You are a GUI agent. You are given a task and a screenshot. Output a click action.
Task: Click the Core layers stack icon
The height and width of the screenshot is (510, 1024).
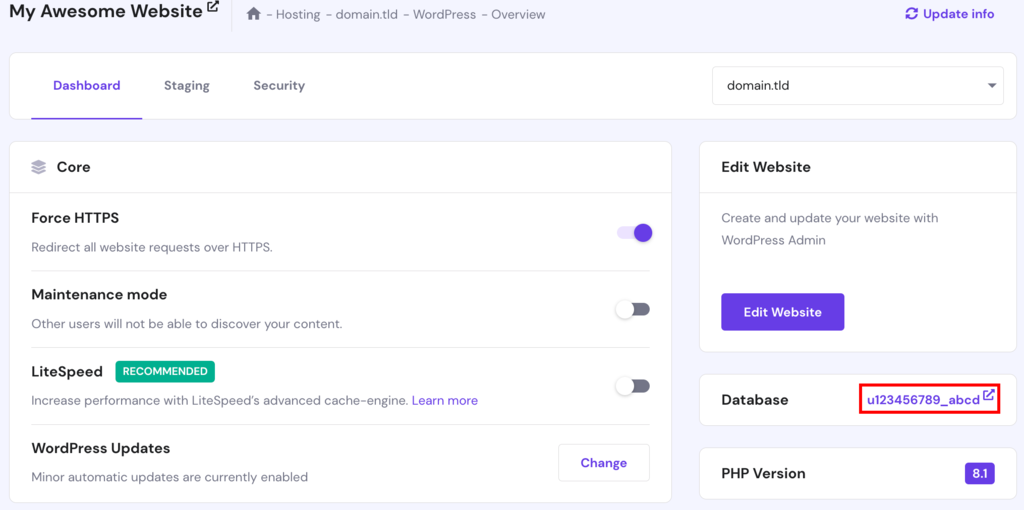[39, 167]
